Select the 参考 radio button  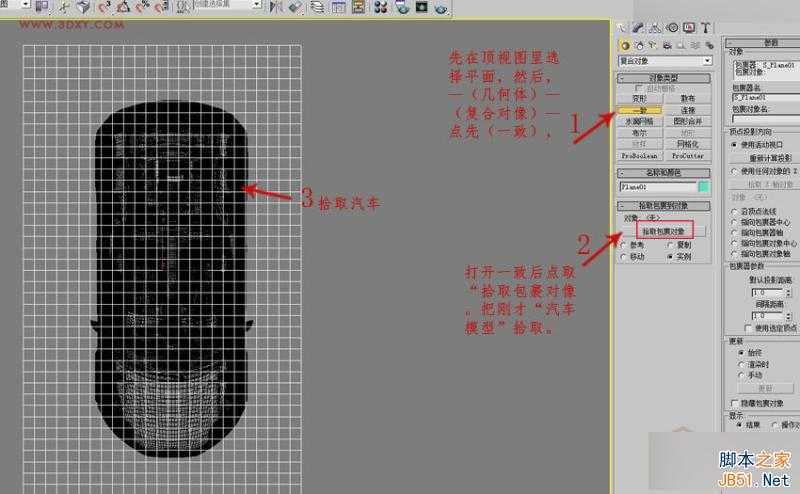[x=623, y=245]
